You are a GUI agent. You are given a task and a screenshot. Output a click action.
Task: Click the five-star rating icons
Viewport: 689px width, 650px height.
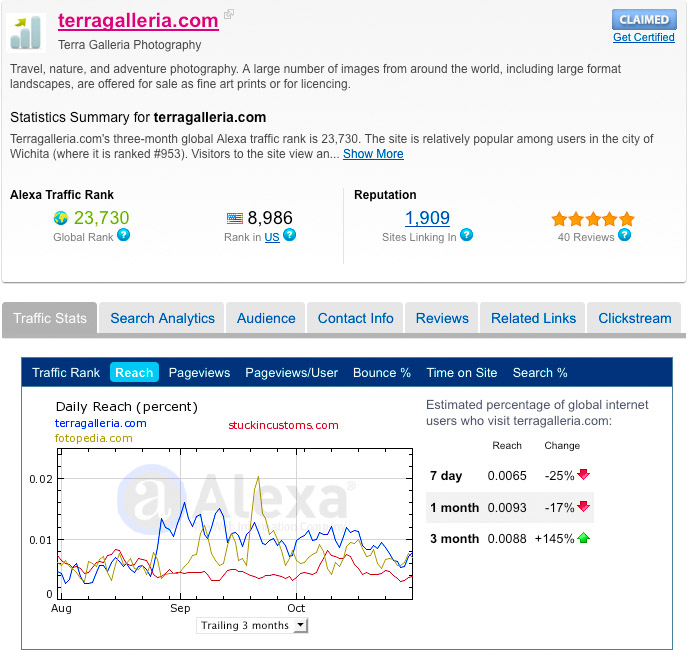tap(593, 218)
